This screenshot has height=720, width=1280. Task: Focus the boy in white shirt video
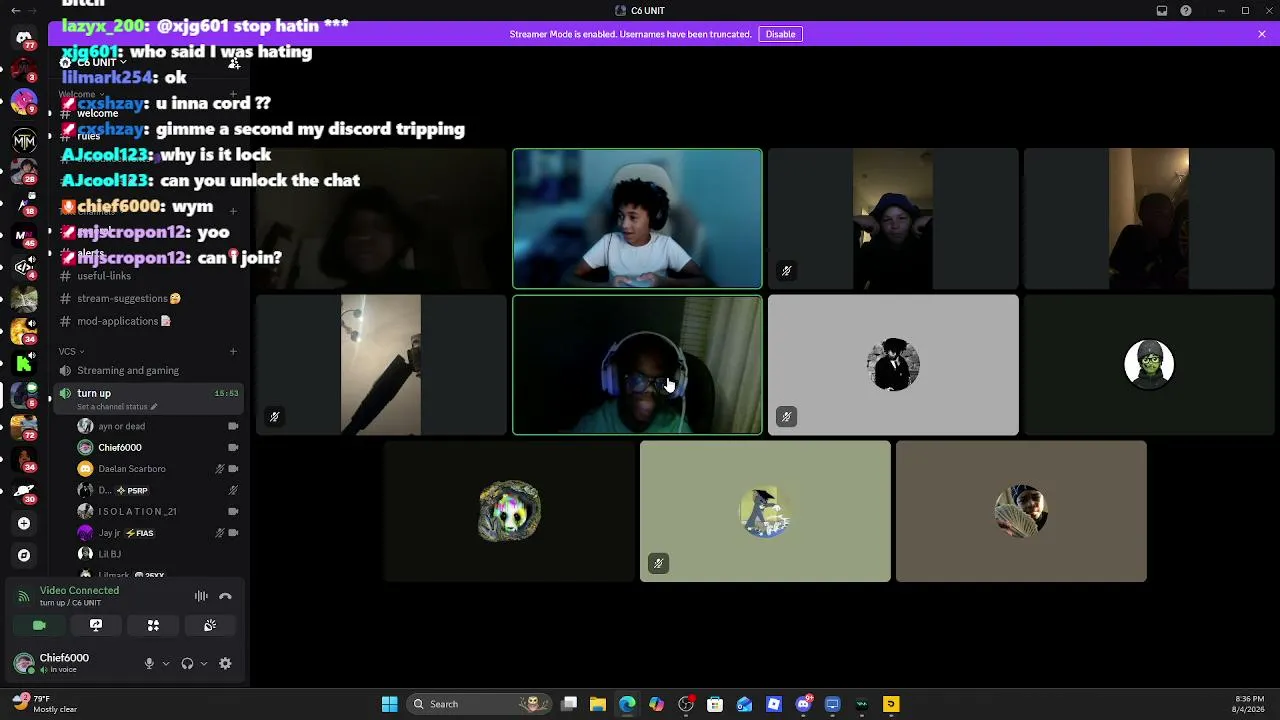pyautogui.click(x=637, y=219)
